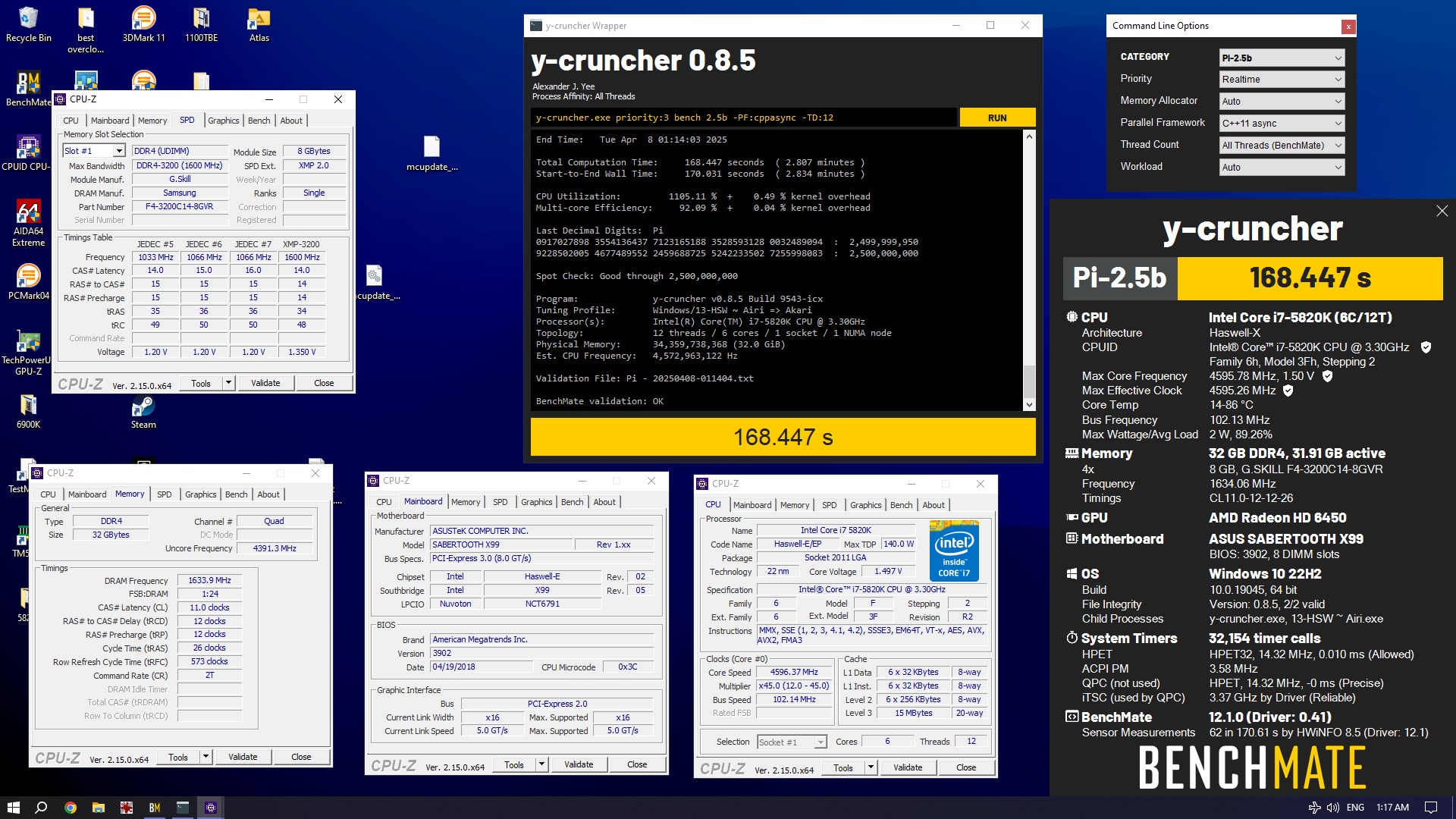The height and width of the screenshot is (819, 1456).
Task: Open the 3DMark 11 desktop shortcut
Action: [143, 25]
